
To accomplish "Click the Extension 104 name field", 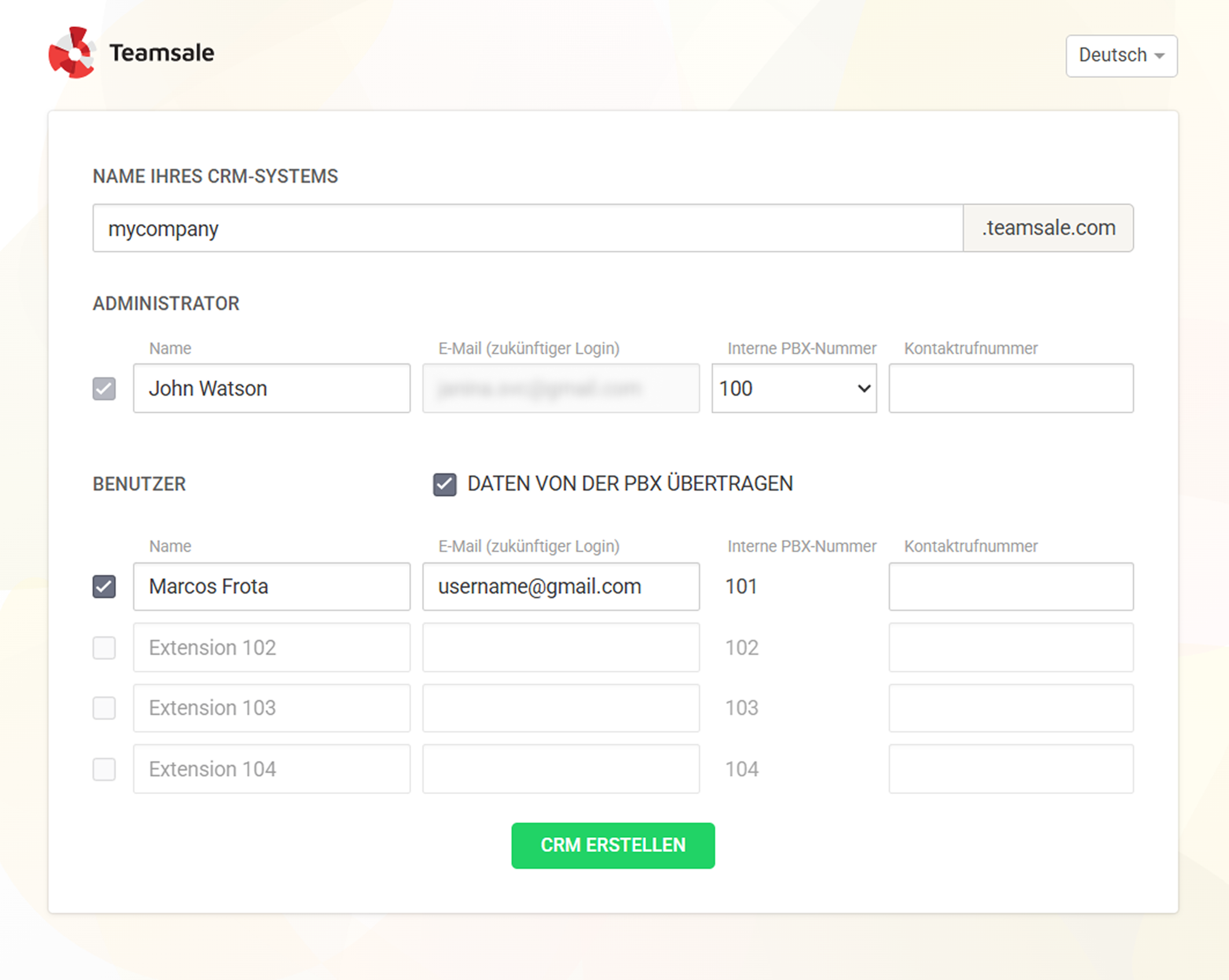I will click(271, 769).
